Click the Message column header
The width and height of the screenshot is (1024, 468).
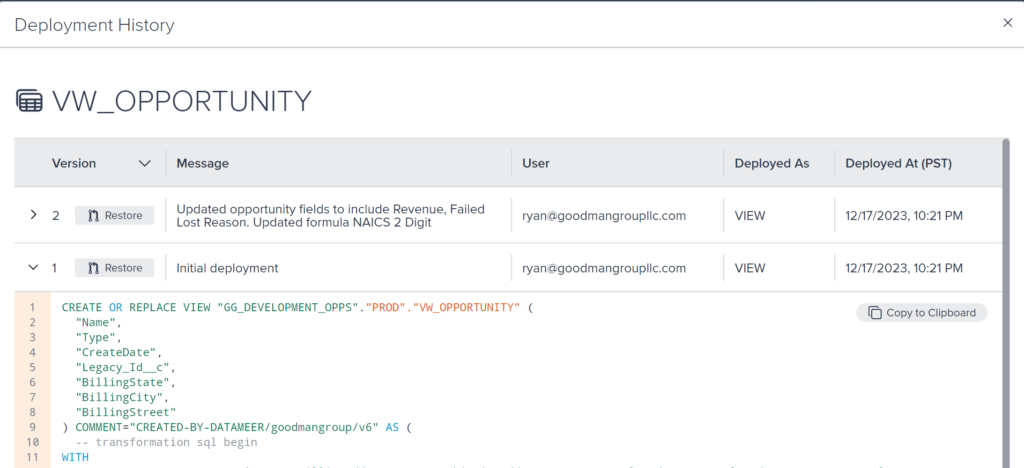(x=202, y=163)
